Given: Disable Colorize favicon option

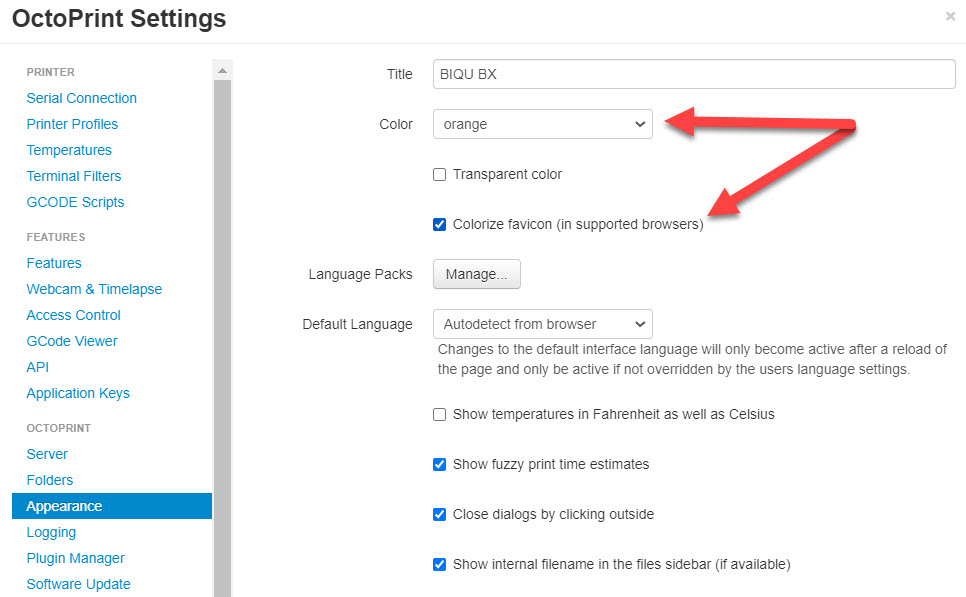Looking at the screenshot, I should [x=439, y=224].
